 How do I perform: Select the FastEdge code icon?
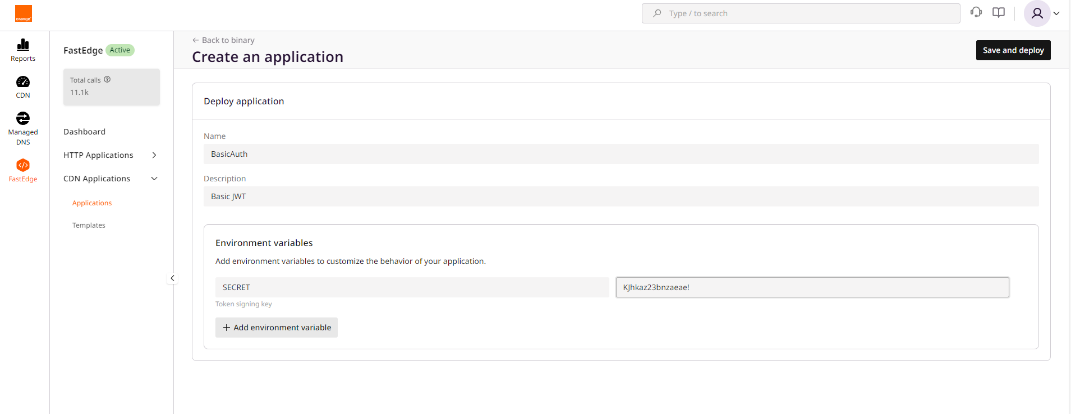tap(24, 165)
